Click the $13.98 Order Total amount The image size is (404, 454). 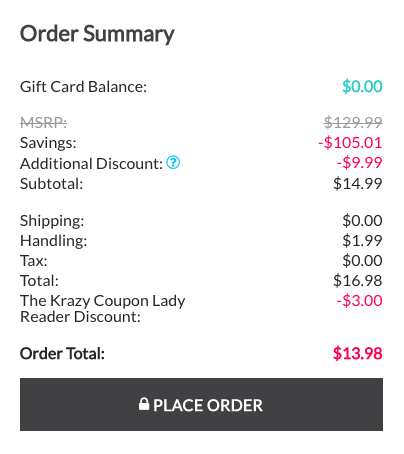pyautogui.click(x=357, y=353)
